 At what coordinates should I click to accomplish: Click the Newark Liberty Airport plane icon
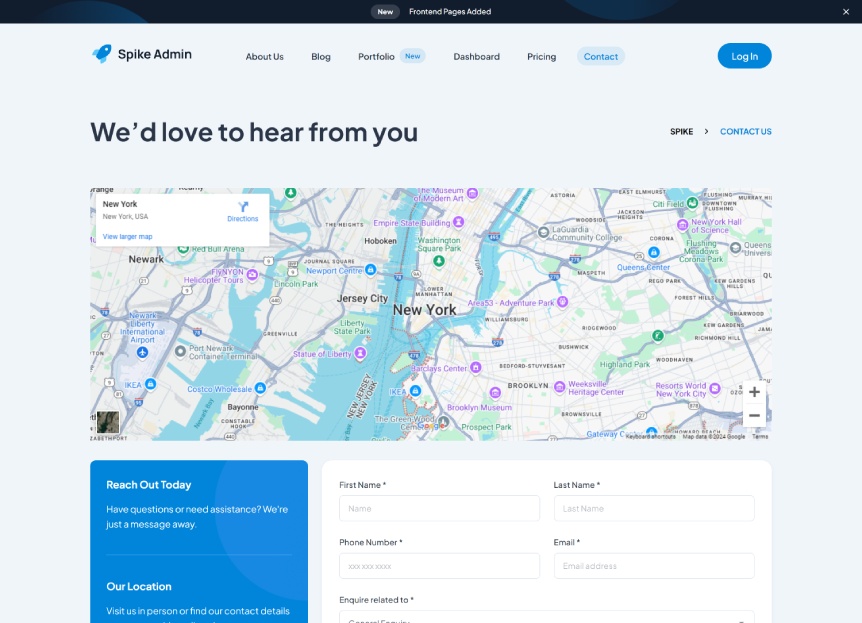pyautogui.click(x=142, y=352)
